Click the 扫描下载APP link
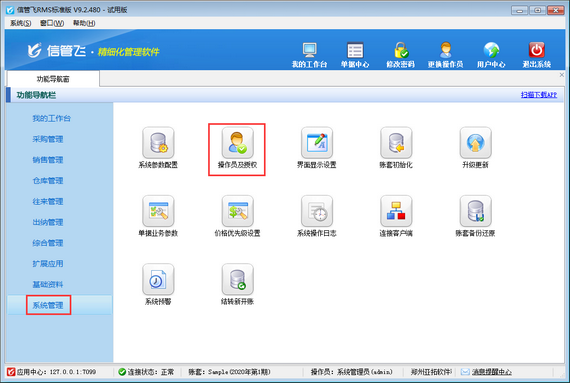The image size is (570, 383). (539, 95)
